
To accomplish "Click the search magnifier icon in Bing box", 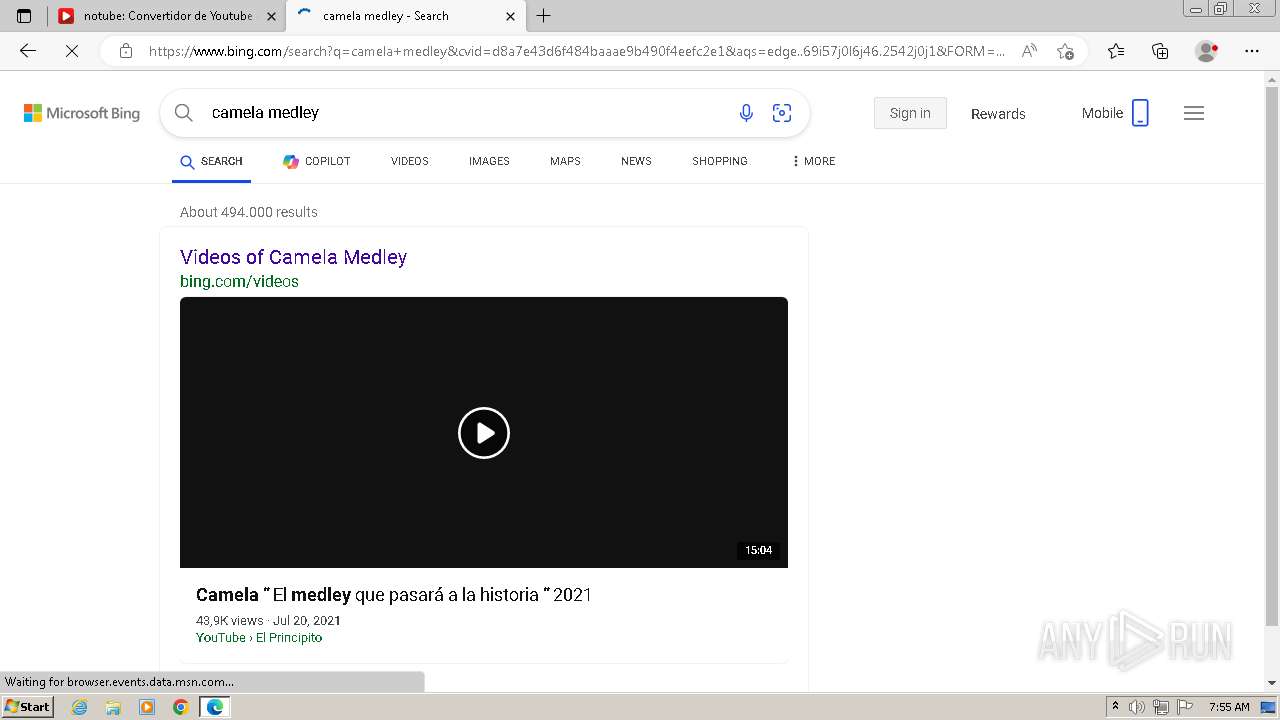I will (x=184, y=113).
